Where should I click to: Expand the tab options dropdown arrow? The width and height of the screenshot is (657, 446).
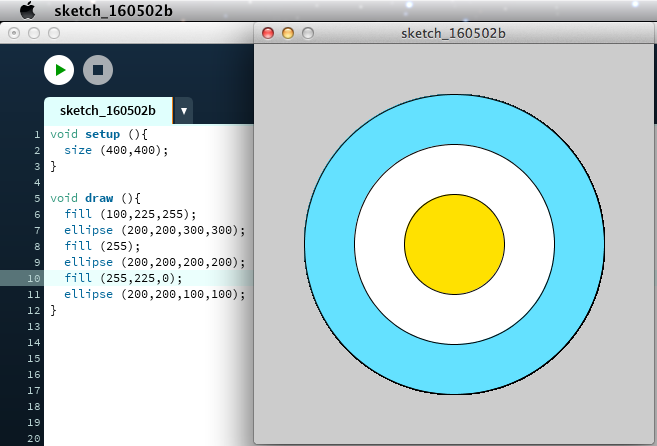pyautogui.click(x=184, y=110)
